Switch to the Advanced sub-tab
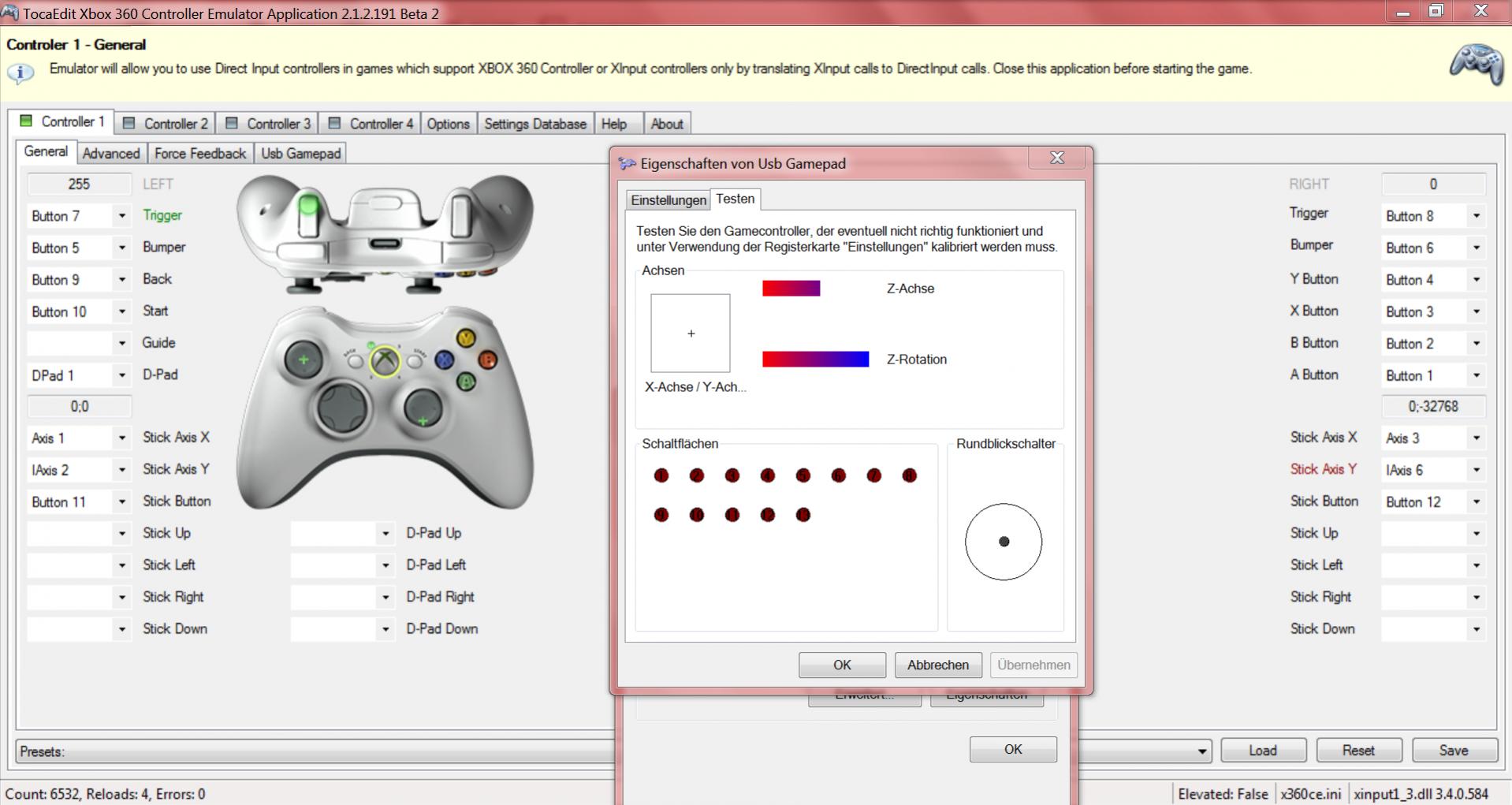The height and width of the screenshot is (805, 1512). (111, 153)
